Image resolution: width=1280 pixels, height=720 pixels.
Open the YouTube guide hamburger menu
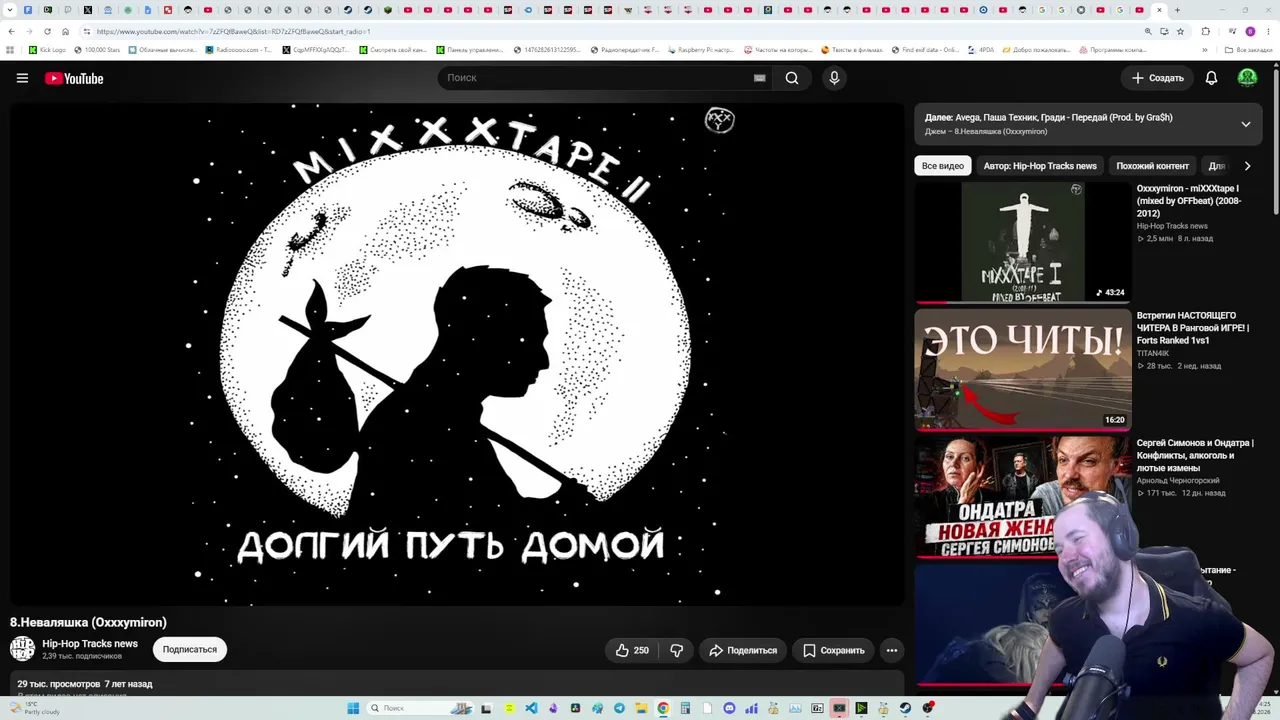22,78
